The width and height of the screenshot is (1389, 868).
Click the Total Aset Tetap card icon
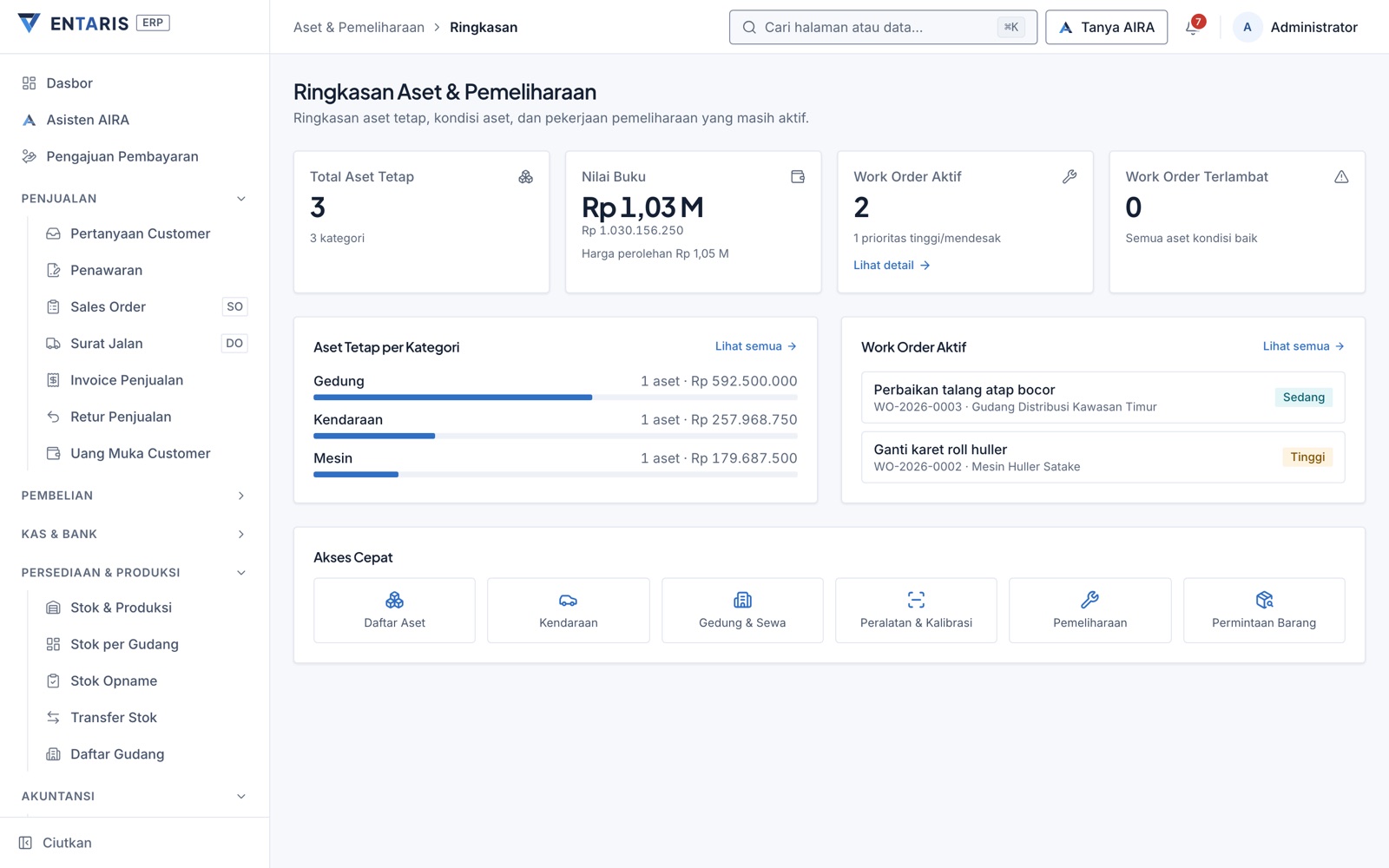coord(526,177)
